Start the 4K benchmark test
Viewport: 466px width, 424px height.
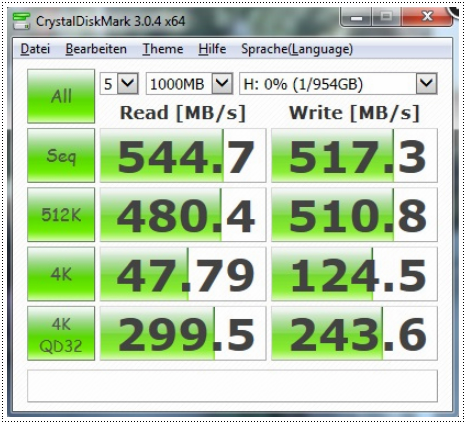click(61, 274)
